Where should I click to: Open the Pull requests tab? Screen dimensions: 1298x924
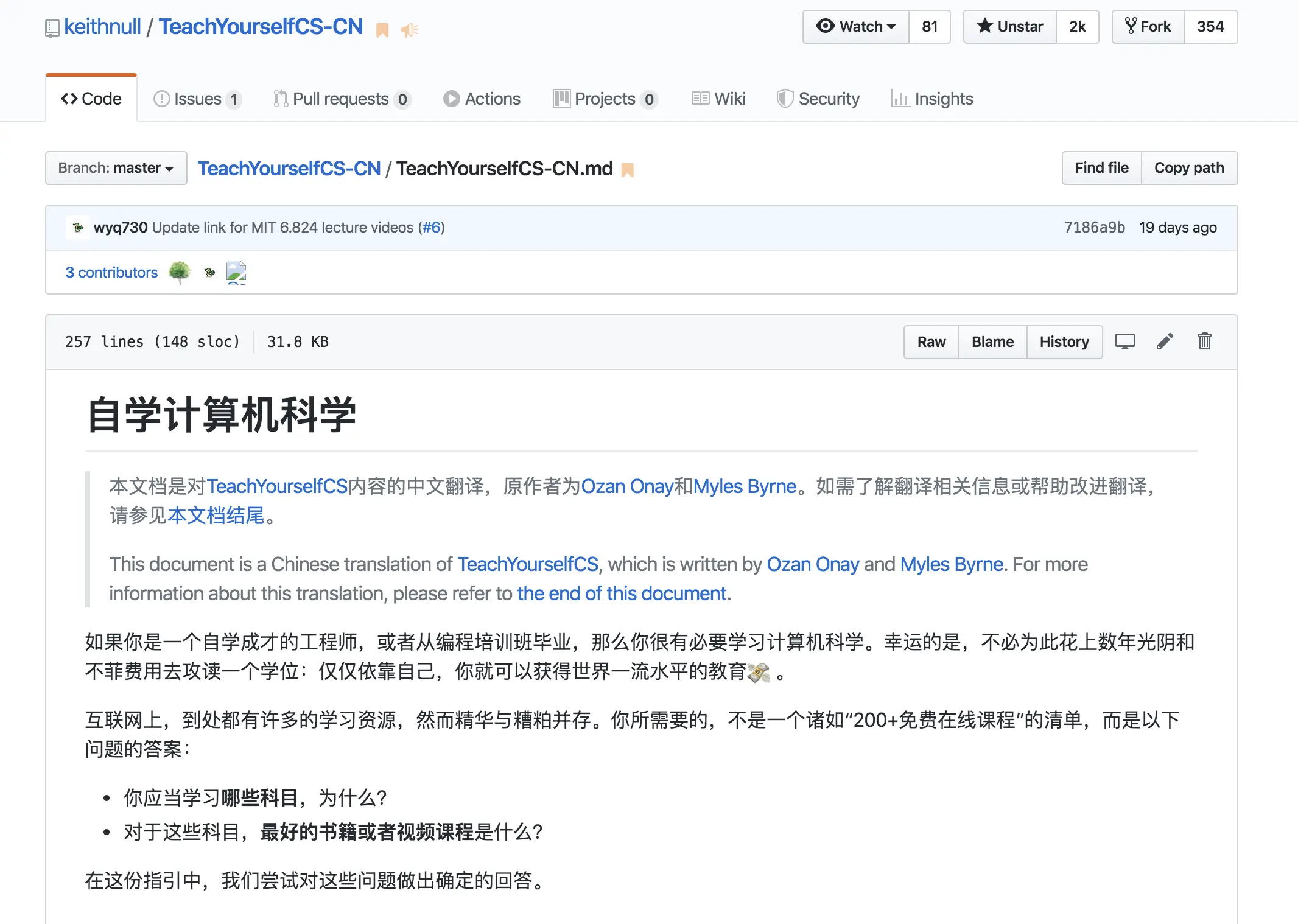(341, 99)
